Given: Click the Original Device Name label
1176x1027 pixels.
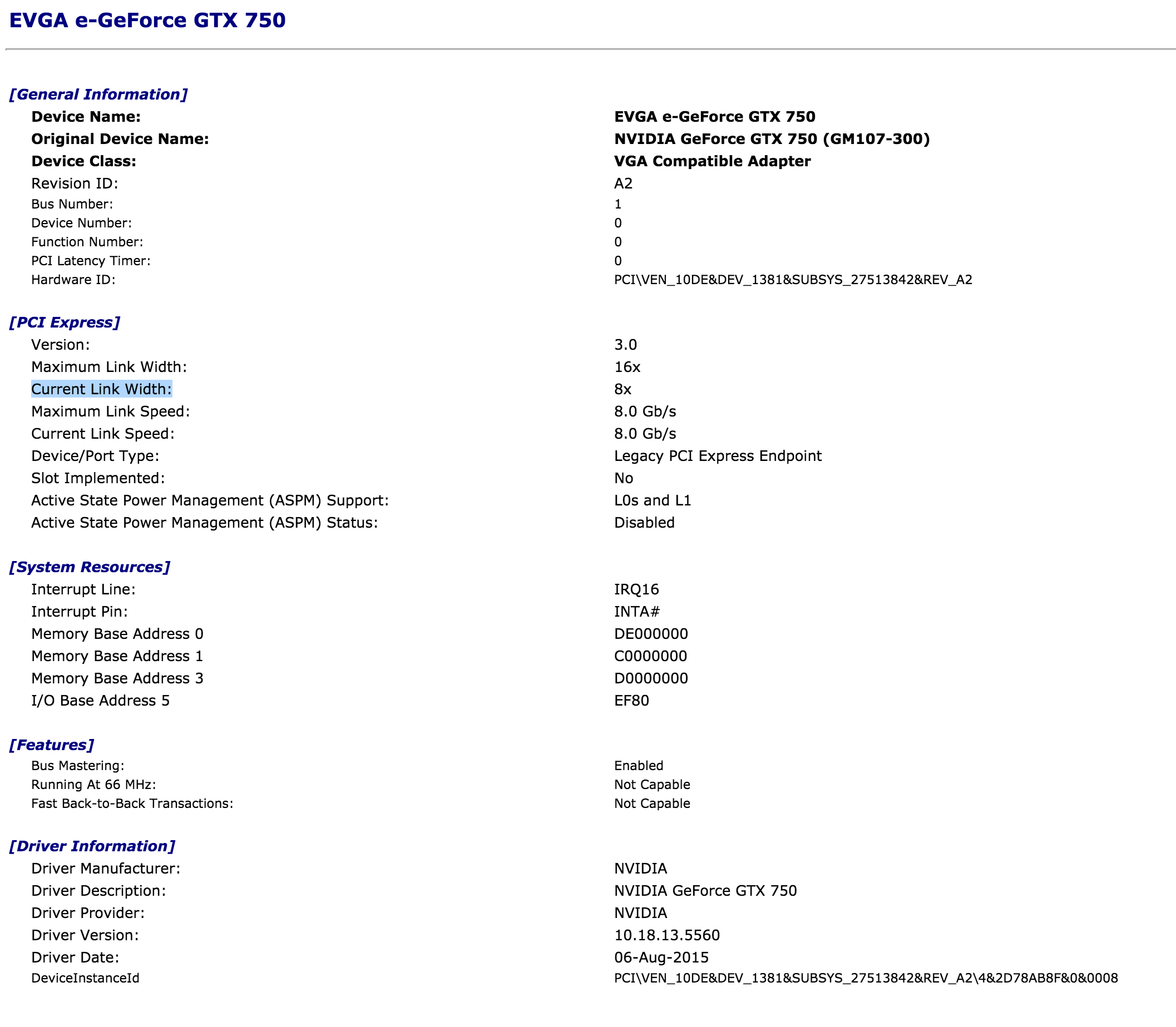Looking at the screenshot, I should coord(120,139).
